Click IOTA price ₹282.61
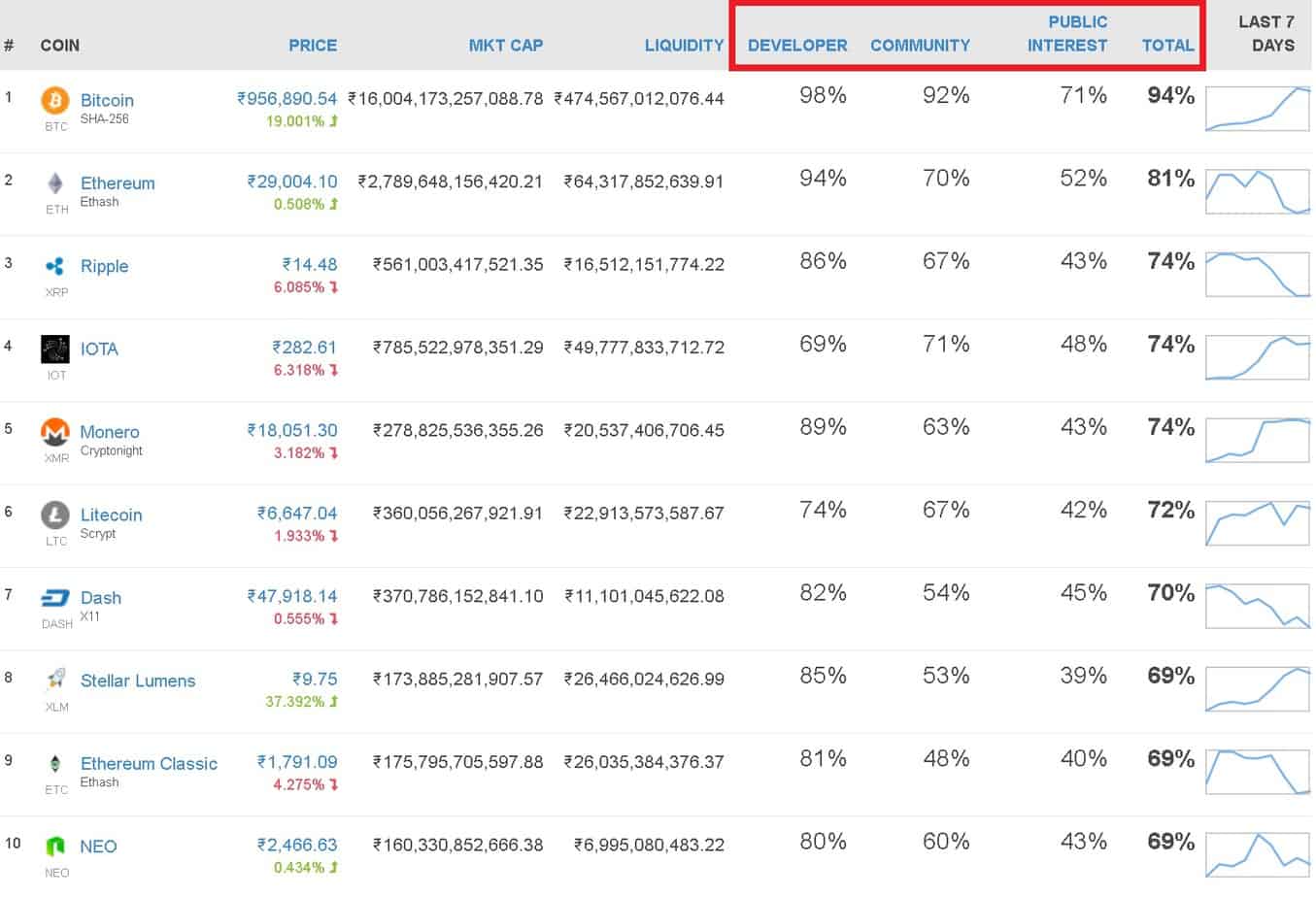 pyautogui.click(x=305, y=348)
